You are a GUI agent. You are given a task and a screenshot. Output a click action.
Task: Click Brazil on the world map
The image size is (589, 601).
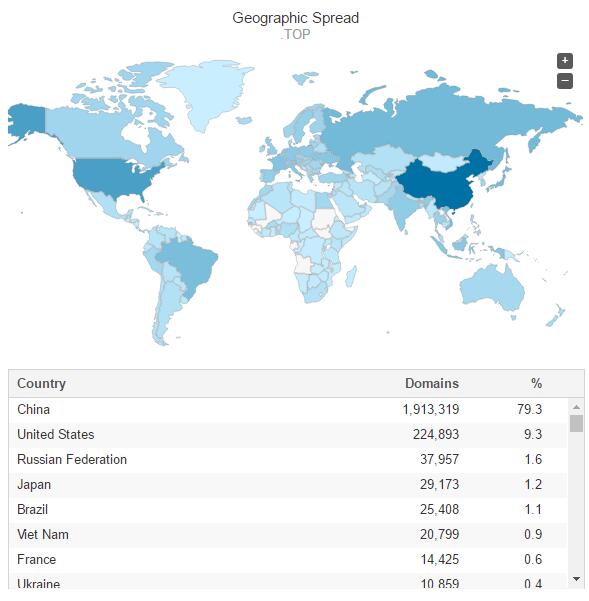pyautogui.click(x=190, y=264)
